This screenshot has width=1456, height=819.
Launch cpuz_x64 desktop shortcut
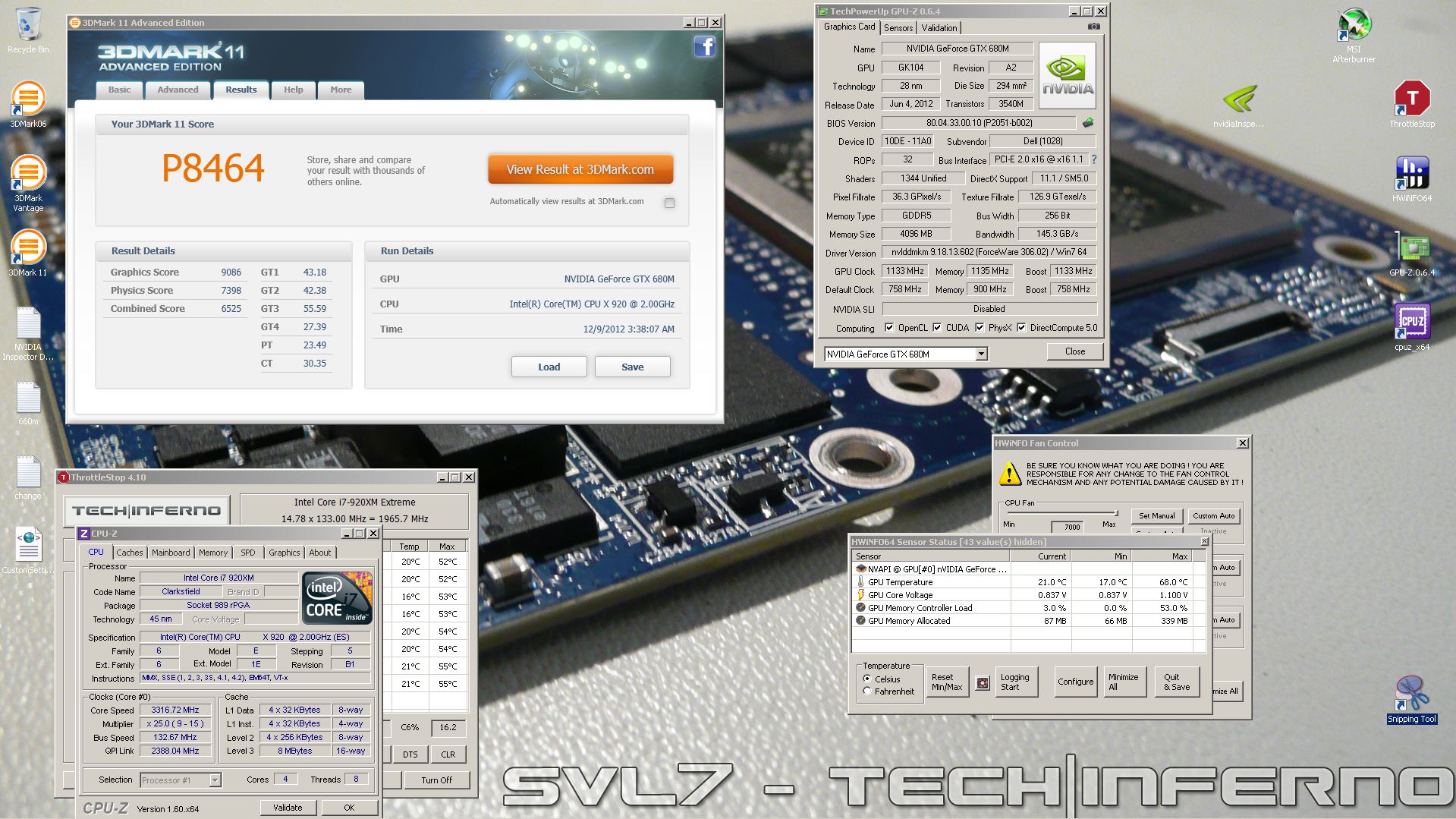click(x=1412, y=327)
